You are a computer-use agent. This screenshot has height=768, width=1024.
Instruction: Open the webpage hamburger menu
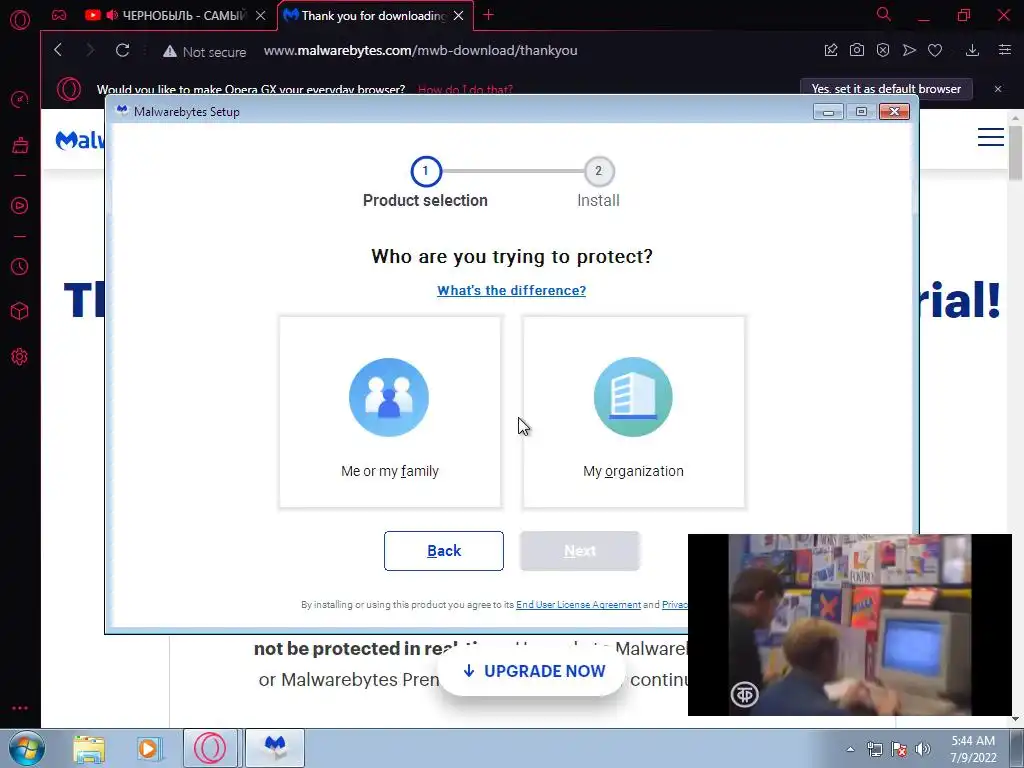(991, 137)
